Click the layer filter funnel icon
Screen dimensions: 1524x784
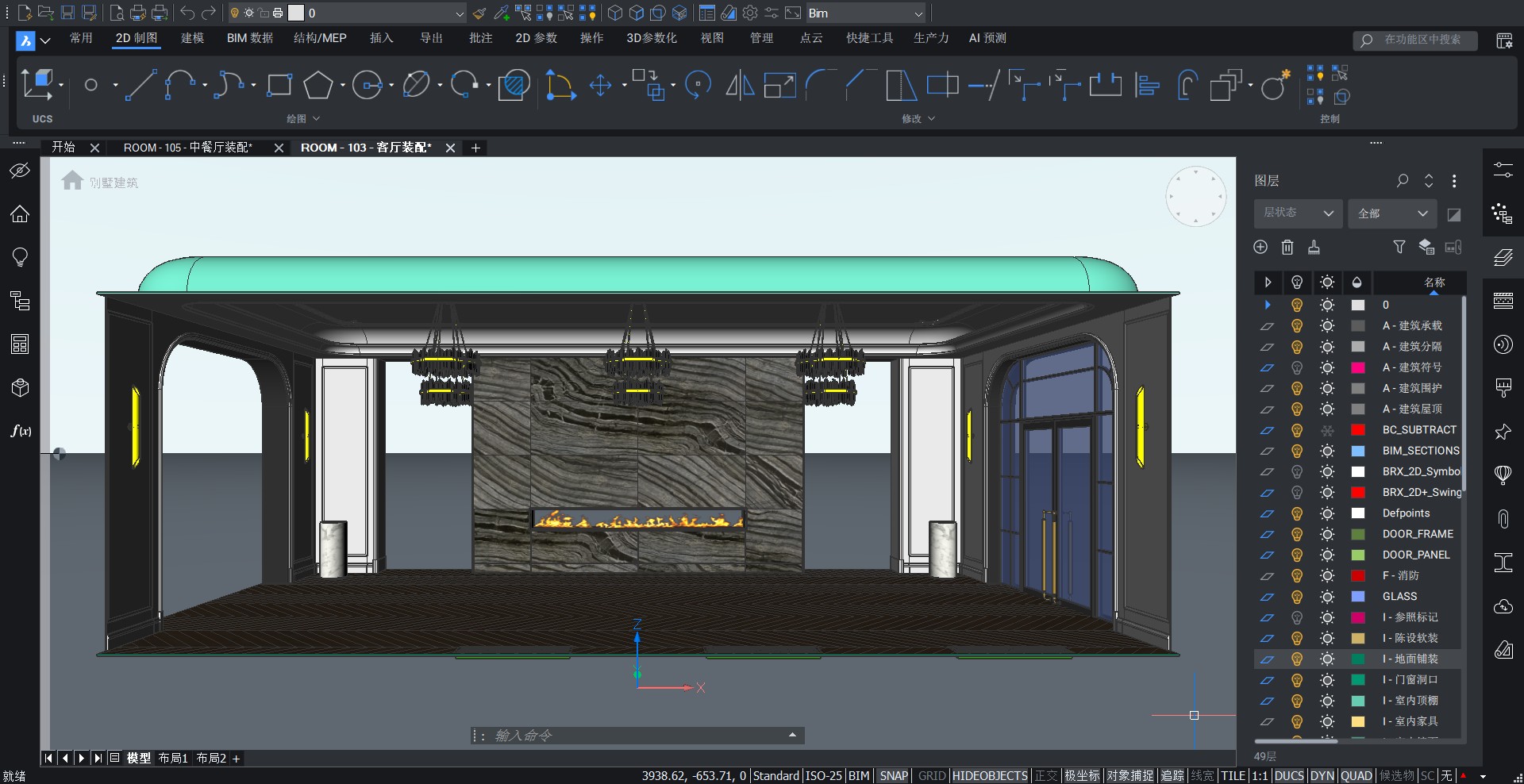pos(1399,247)
